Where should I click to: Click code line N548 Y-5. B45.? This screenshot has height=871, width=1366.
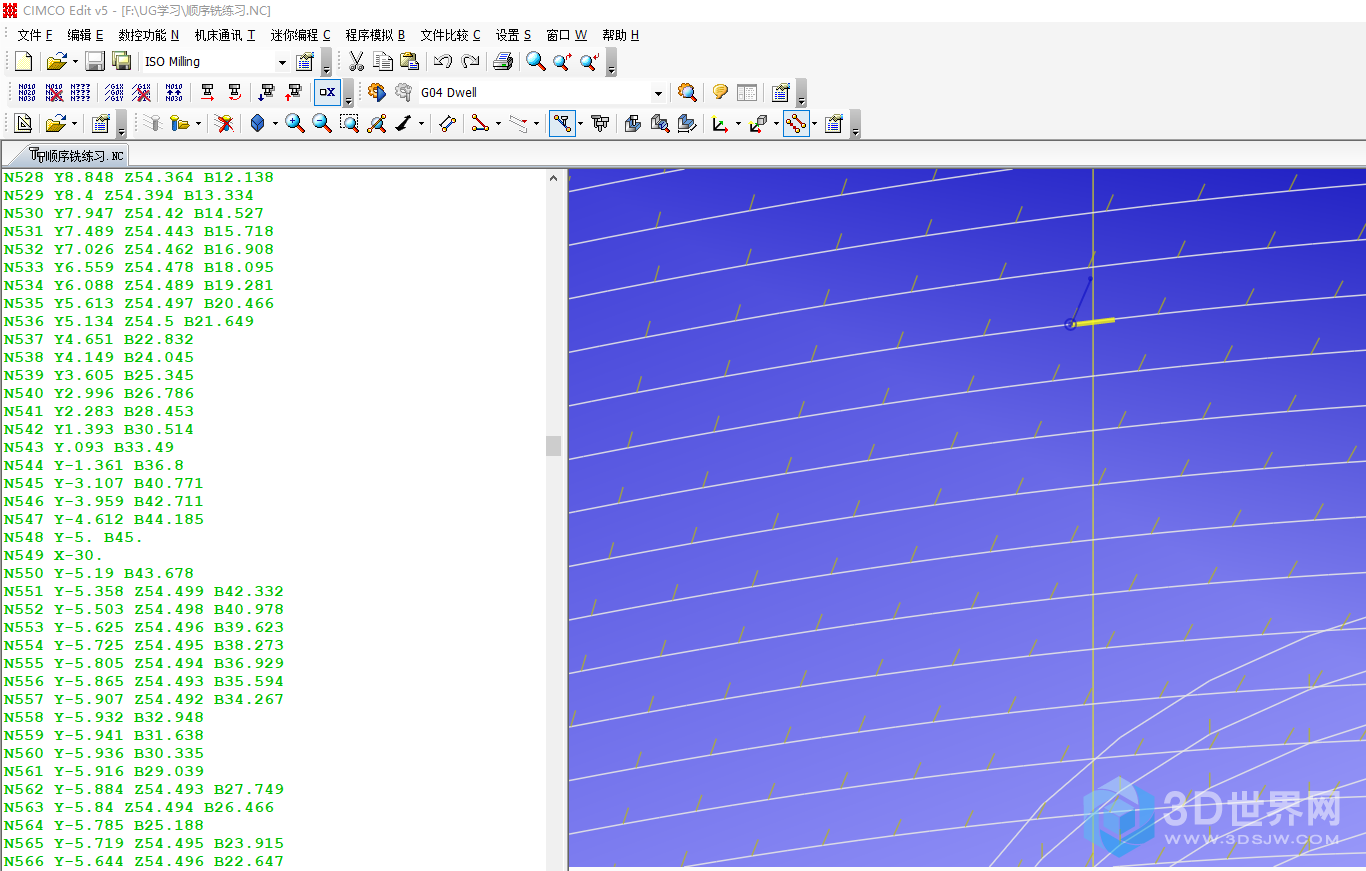[x=74, y=537]
